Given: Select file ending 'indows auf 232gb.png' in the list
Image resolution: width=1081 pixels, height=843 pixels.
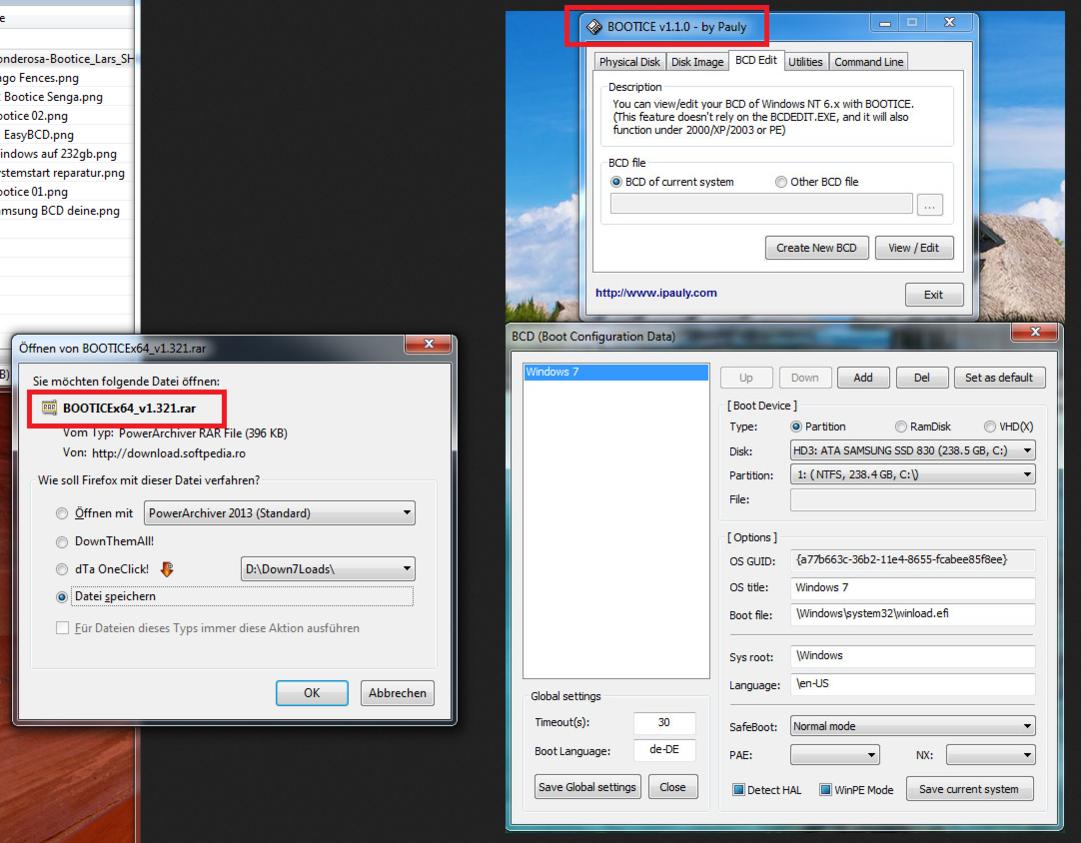Looking at the screenshot, I should click(58, 154).
